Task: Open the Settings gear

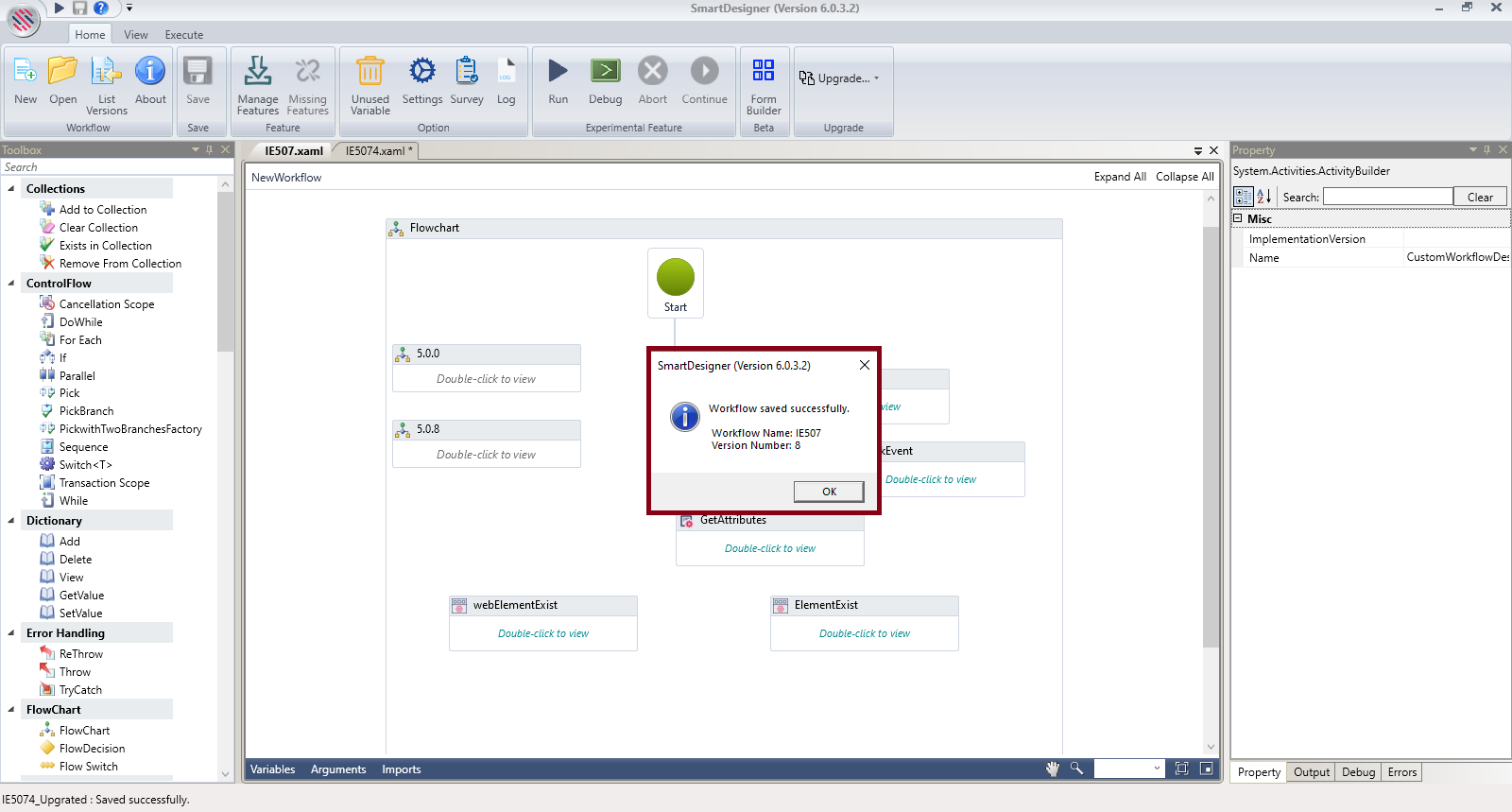Action: coord(422,71)
